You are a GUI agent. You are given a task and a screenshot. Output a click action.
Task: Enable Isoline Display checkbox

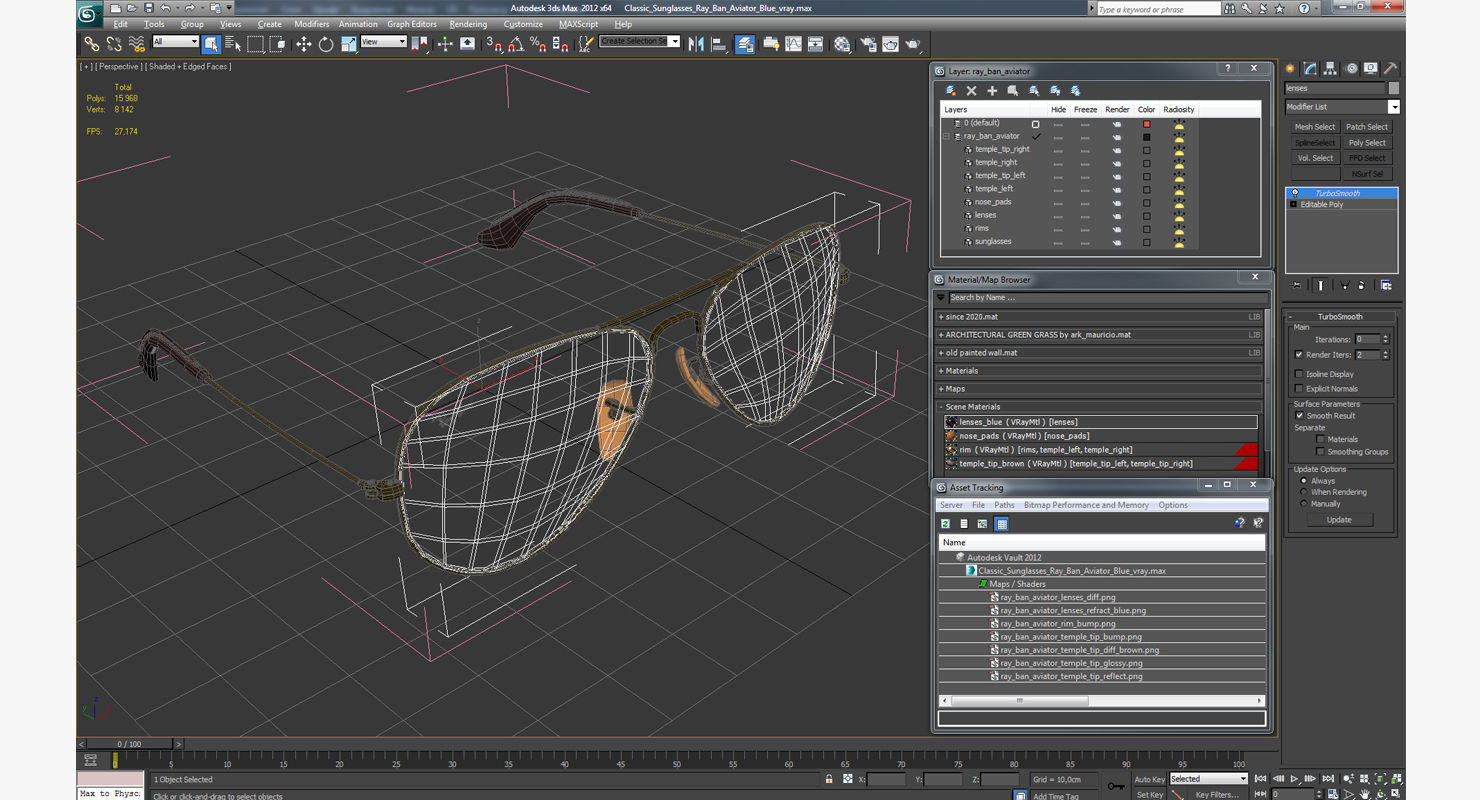pos(1299,374)
